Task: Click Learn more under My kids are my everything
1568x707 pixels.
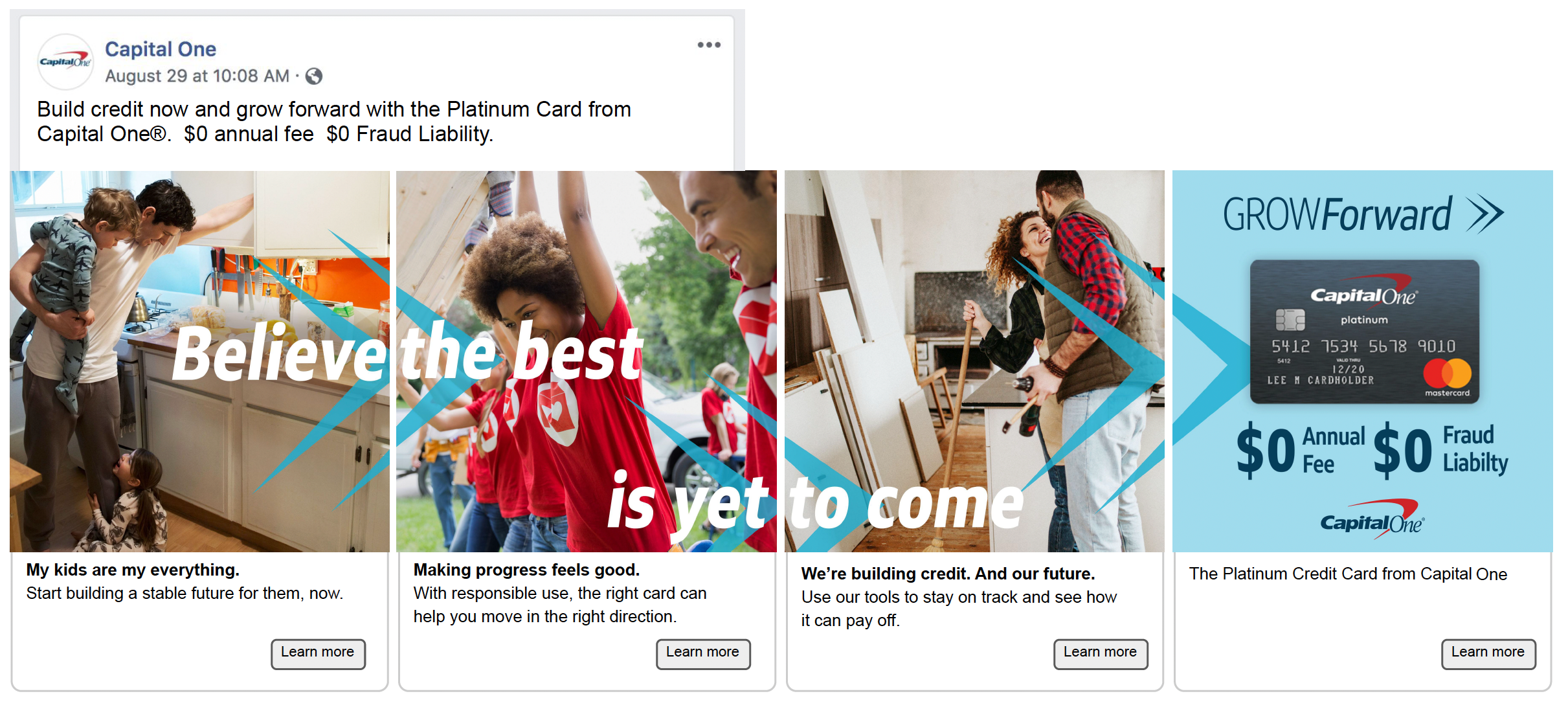Action: (x=318, y=653)
